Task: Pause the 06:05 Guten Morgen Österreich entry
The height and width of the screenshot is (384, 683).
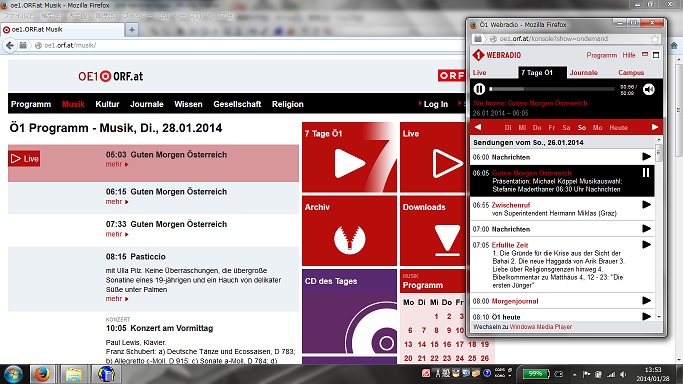Action: (646, 173)
